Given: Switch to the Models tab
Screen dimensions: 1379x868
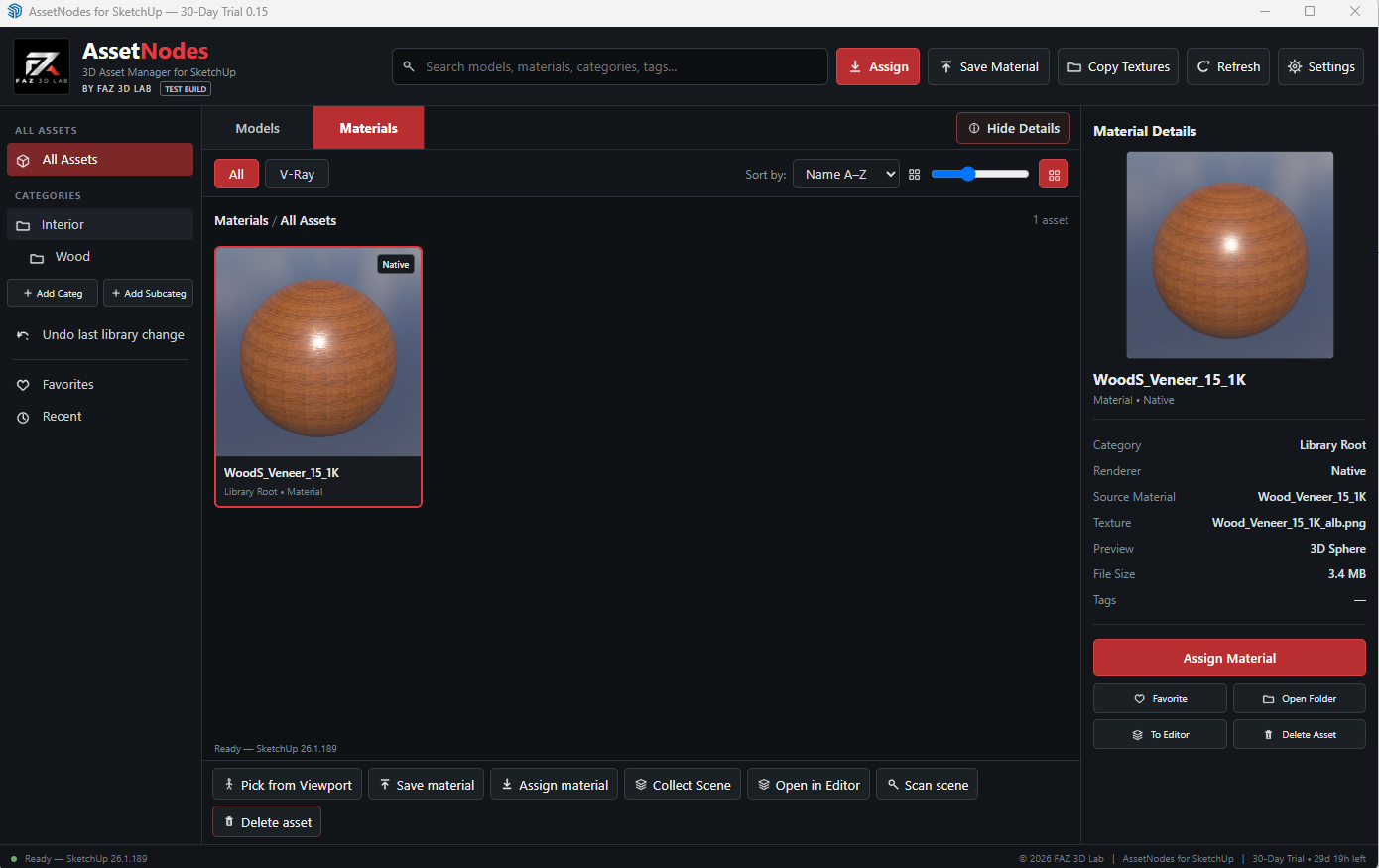Looking at the screenshot, I should (x=258, y=128).
